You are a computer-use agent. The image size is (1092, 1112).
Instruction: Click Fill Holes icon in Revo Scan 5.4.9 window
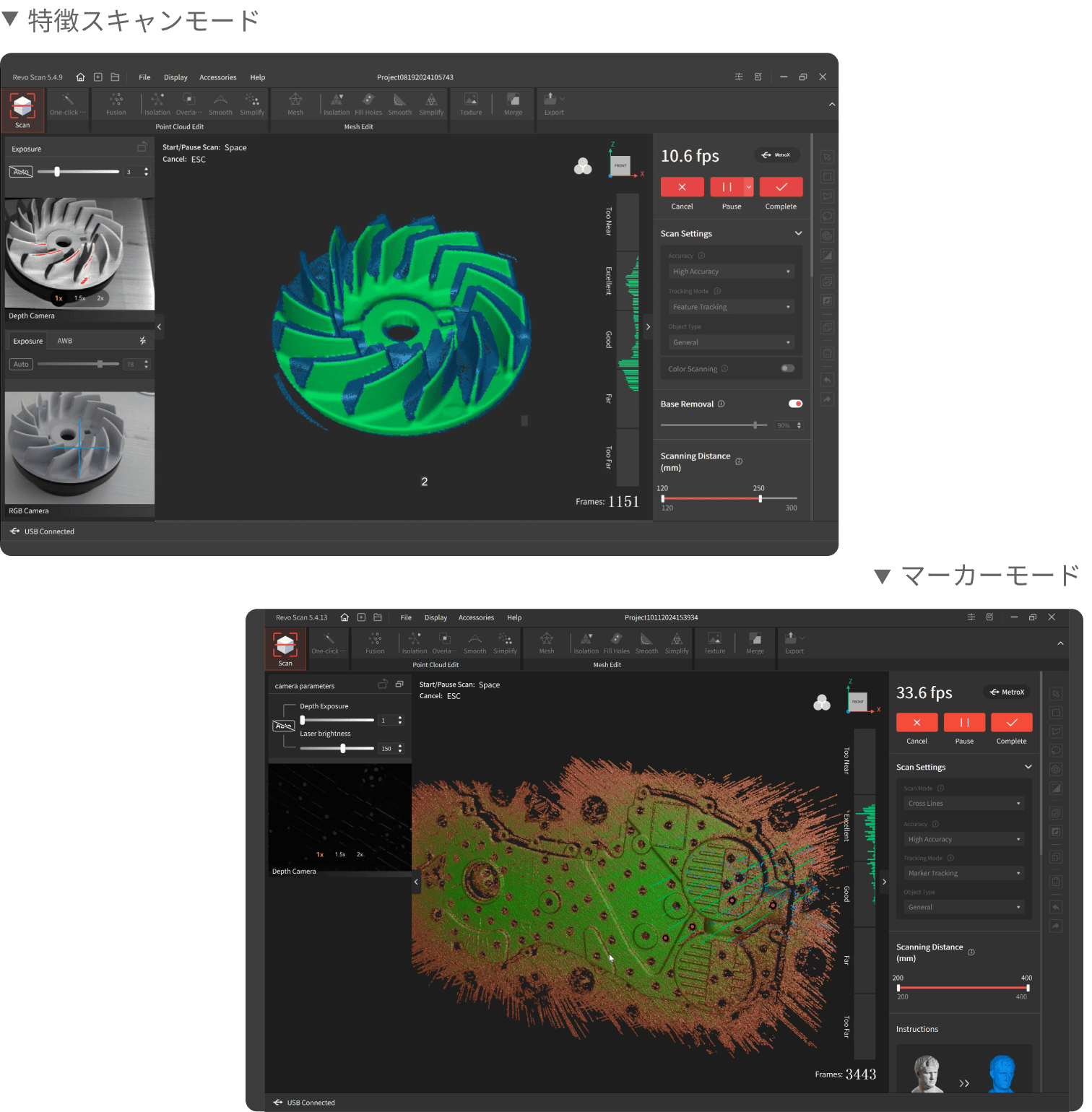368,100
